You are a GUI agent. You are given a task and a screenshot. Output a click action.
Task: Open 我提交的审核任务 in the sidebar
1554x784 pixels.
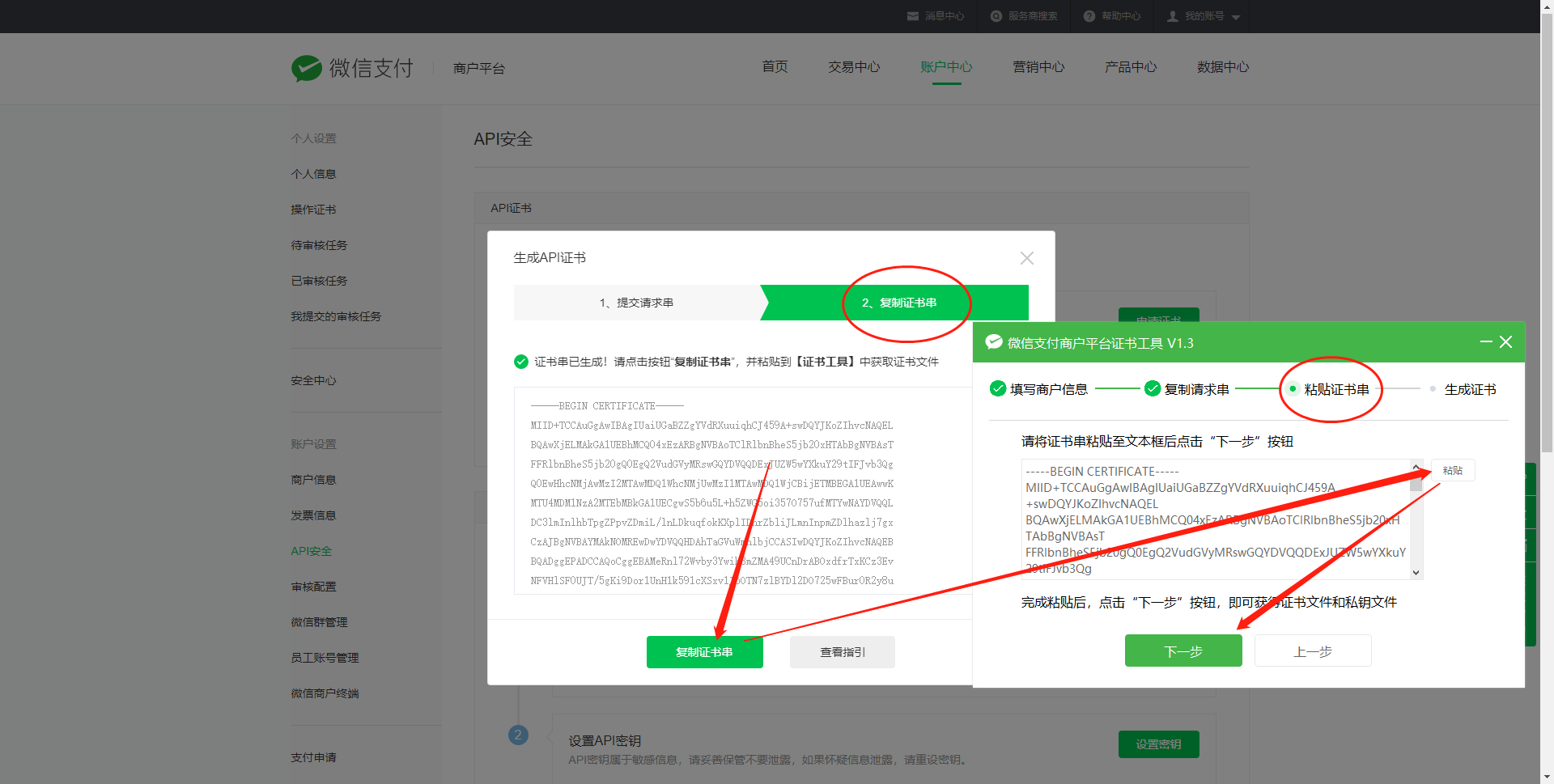tap(336, 316)
